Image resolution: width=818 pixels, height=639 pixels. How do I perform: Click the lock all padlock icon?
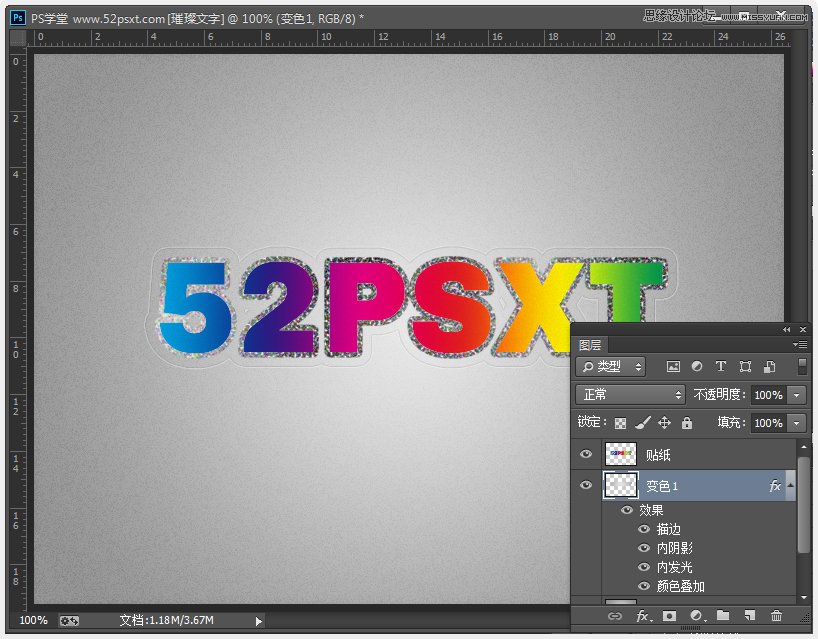click(687, 423)
